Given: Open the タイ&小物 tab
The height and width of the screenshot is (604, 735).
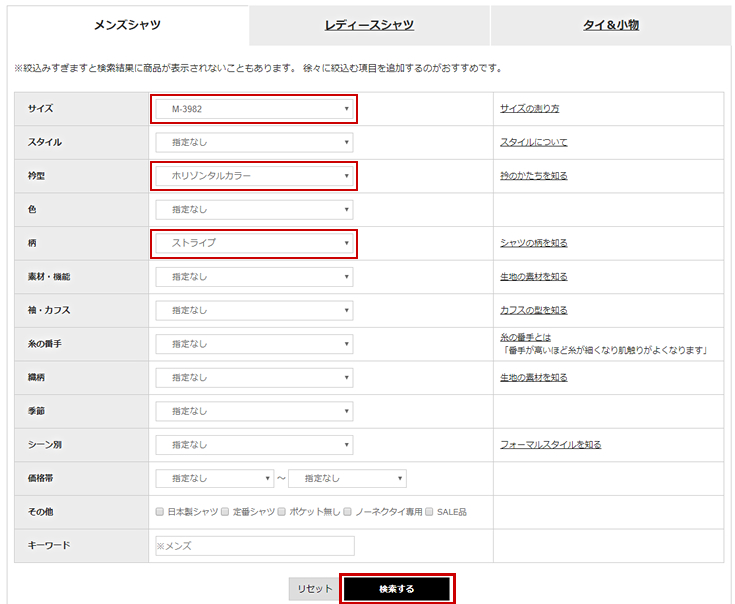Looking at the screenshot, I should (x=611, y=25).
